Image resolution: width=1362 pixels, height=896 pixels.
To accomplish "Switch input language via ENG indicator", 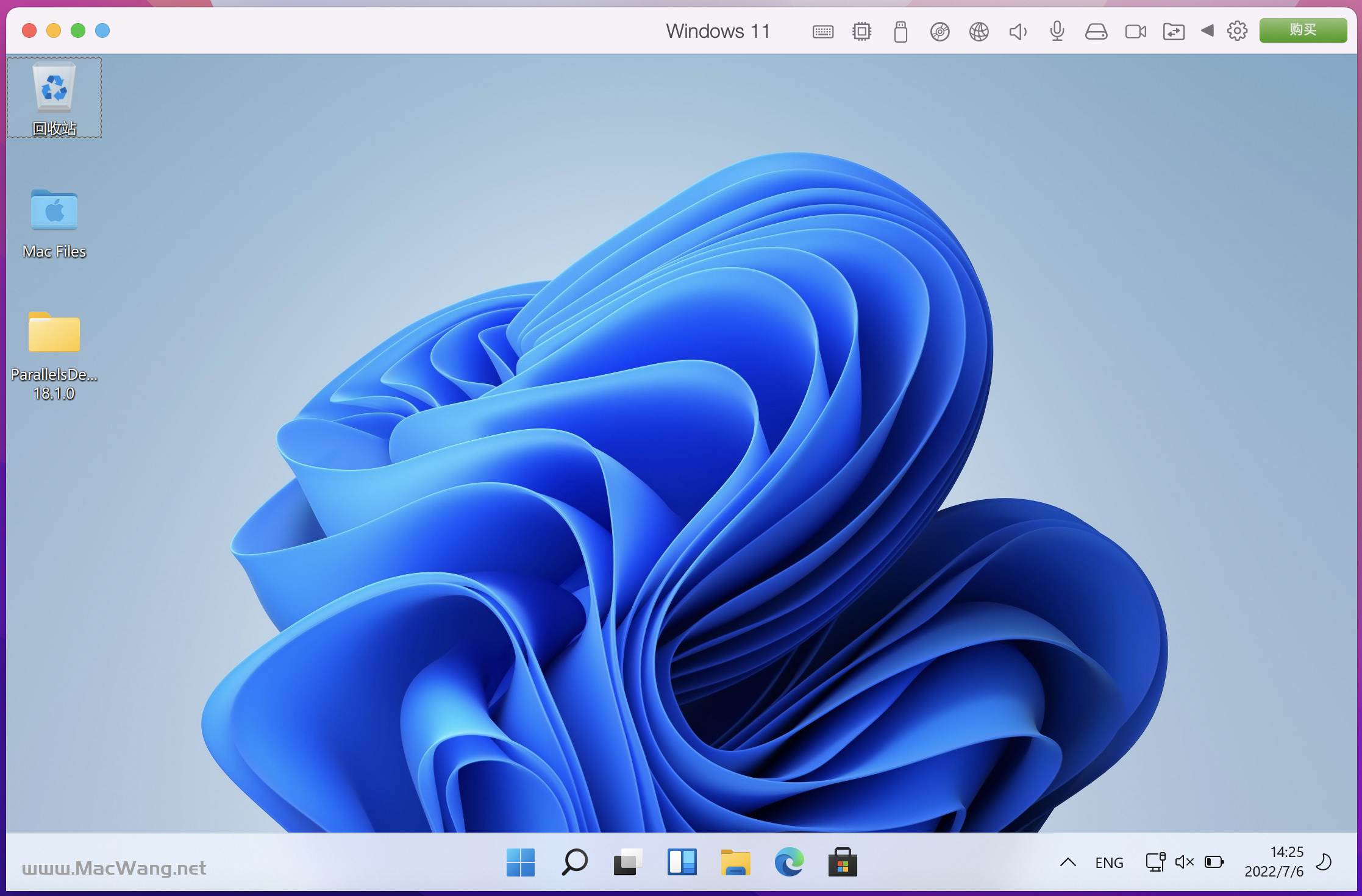I will tap(1109, 863).
